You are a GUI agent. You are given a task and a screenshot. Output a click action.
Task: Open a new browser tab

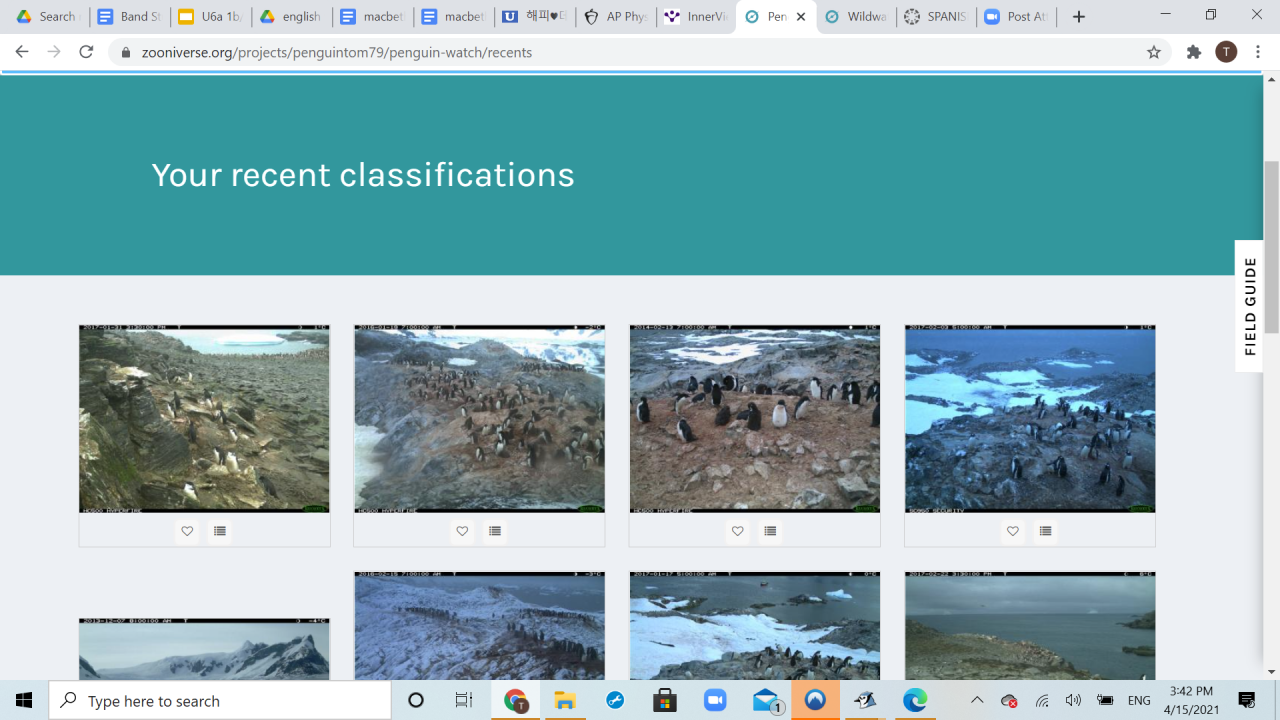(x=1078, y=17)
